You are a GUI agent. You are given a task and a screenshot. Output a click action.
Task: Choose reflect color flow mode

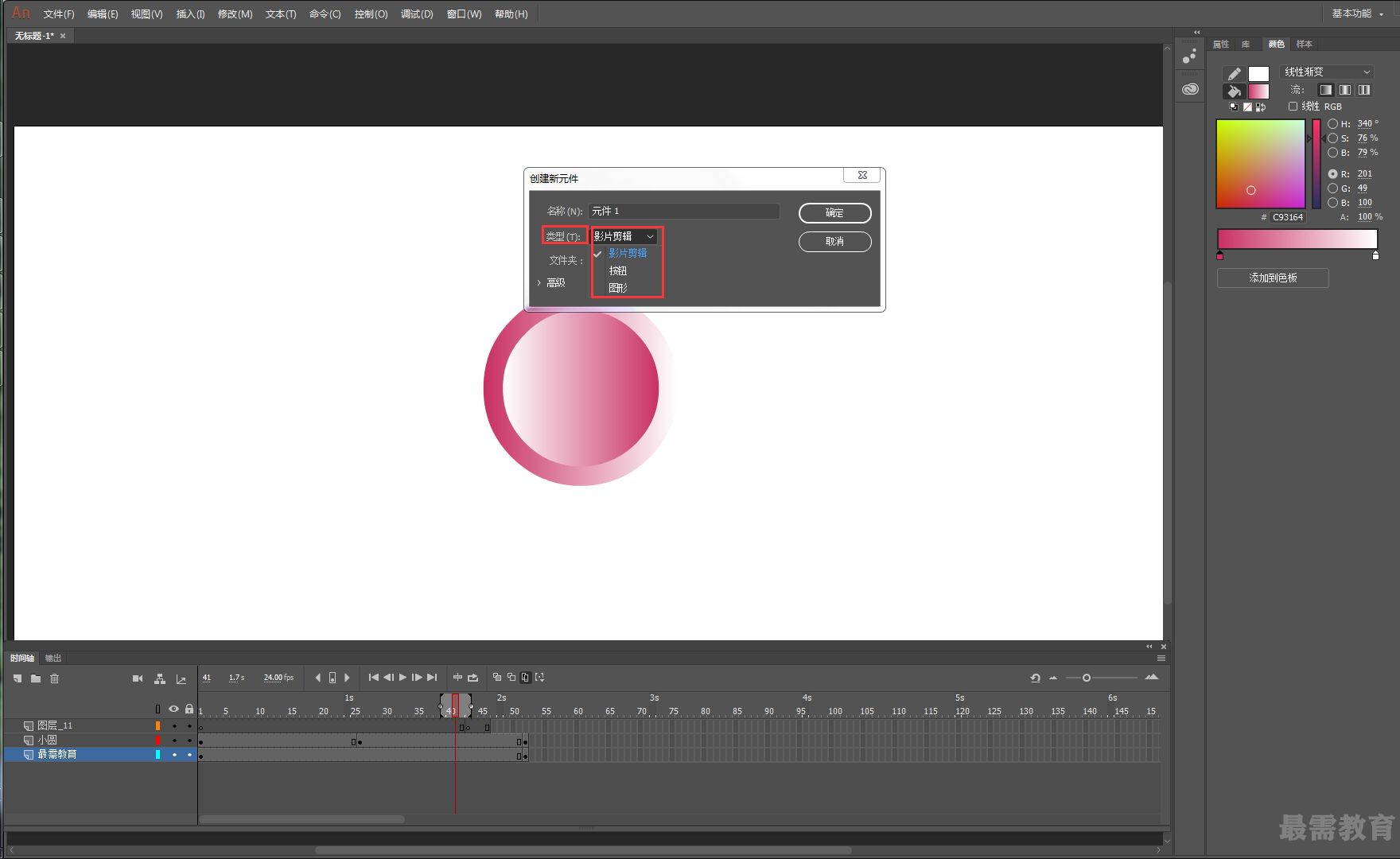tap(1345, 90)
